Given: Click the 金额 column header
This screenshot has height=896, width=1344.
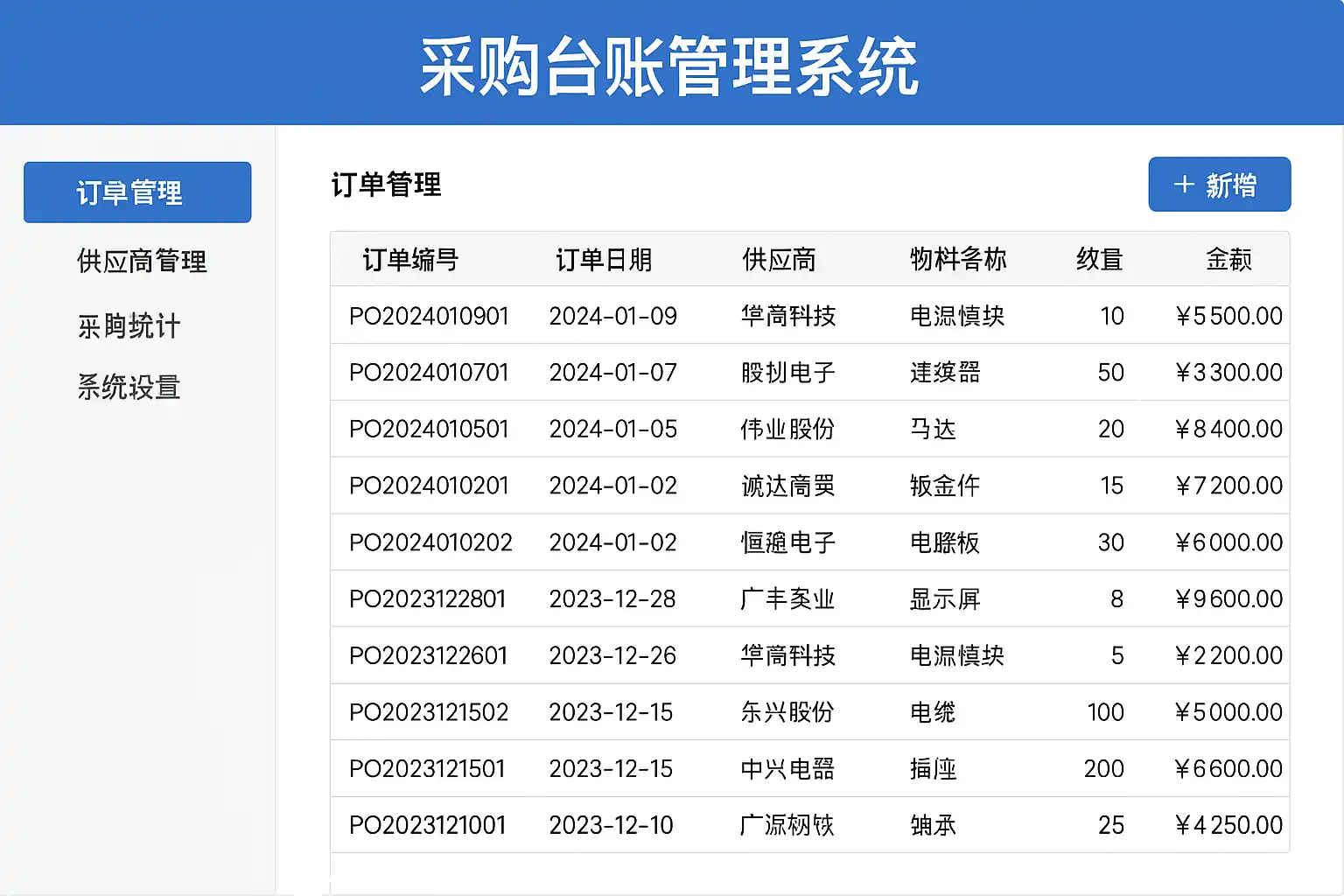Looking at the screenshot, I should click(1228, 260).
